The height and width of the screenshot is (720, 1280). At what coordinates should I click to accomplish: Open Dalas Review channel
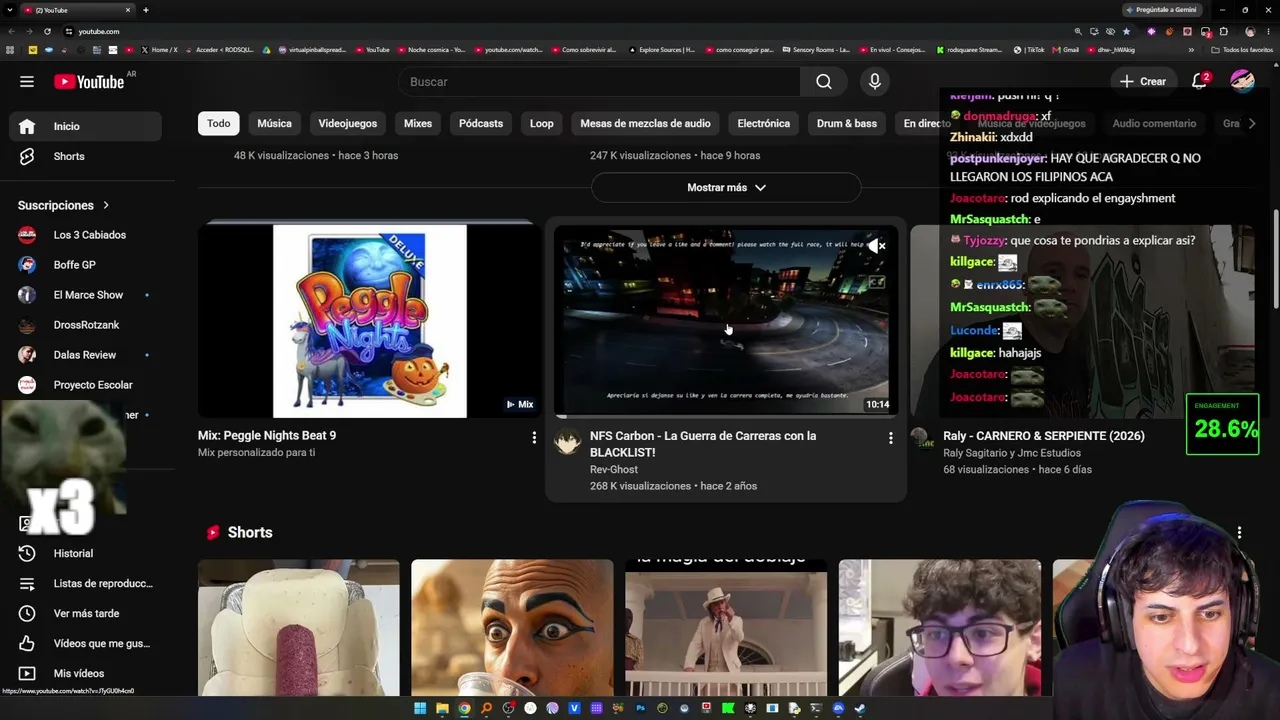pyautogui.click(x=85, y=355)
